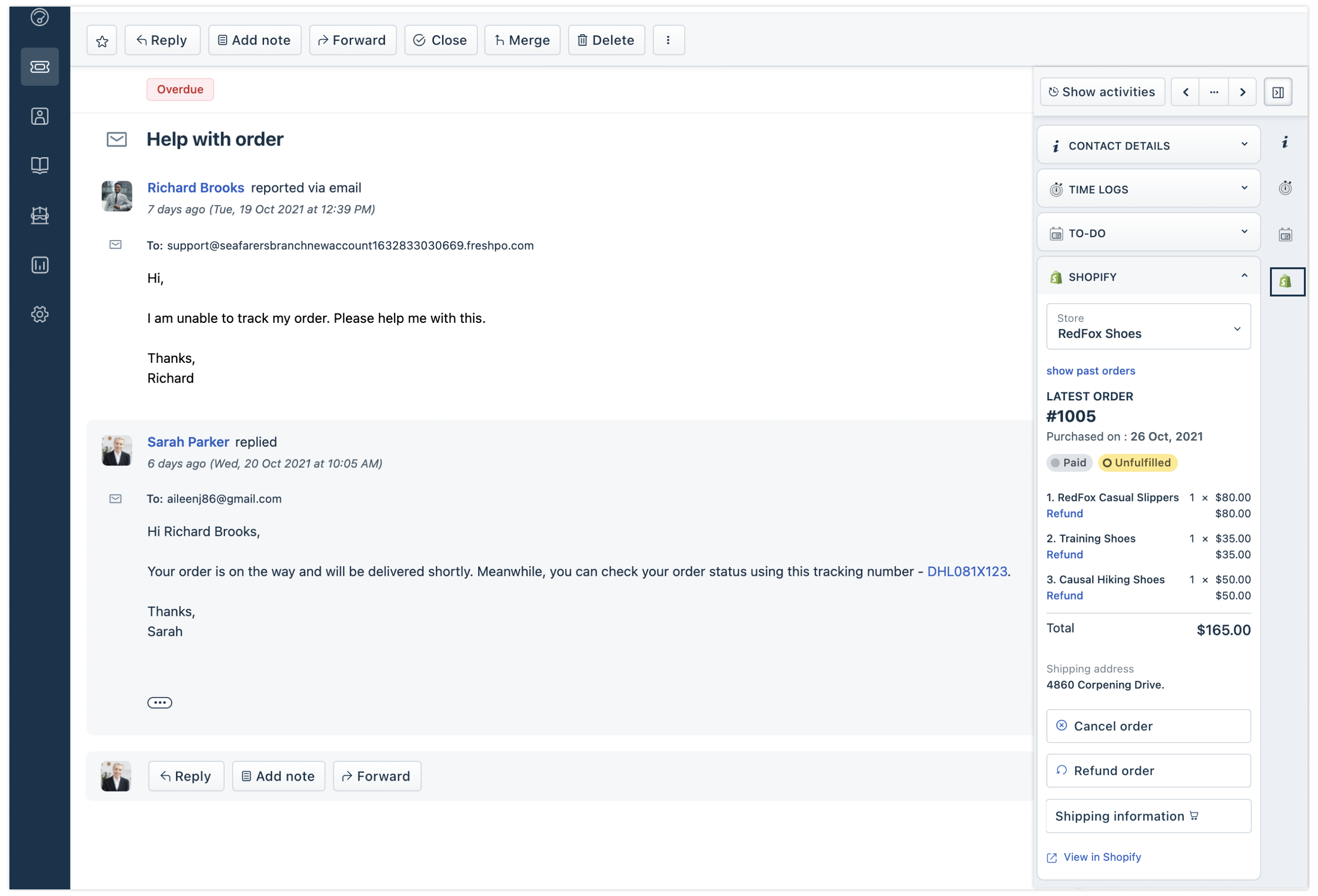Click the Help with order title
The height and width of the screenshot is (896, 1318).
[215, 139]
